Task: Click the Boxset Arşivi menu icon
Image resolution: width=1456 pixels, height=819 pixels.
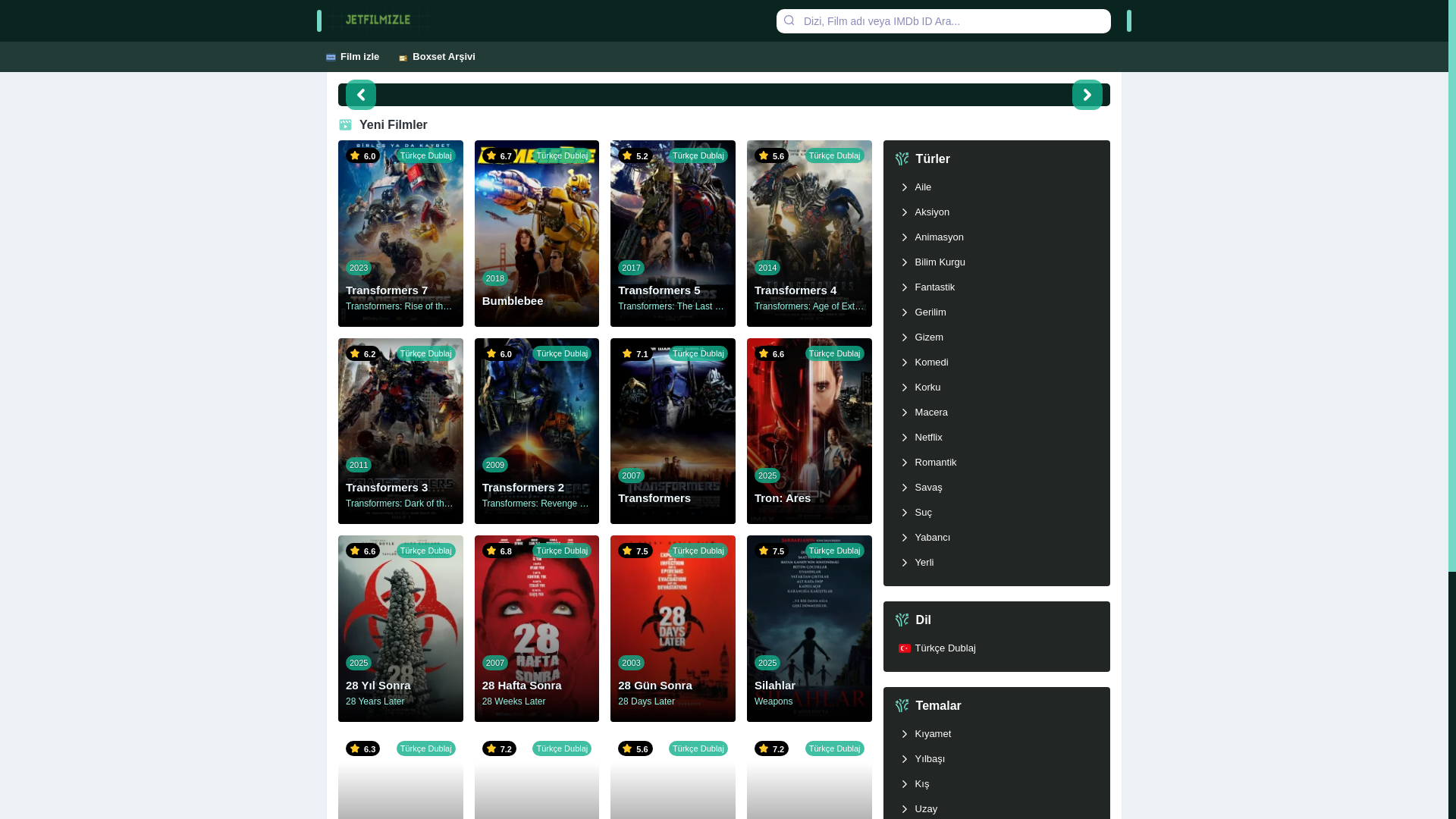Action: point(403,58)
